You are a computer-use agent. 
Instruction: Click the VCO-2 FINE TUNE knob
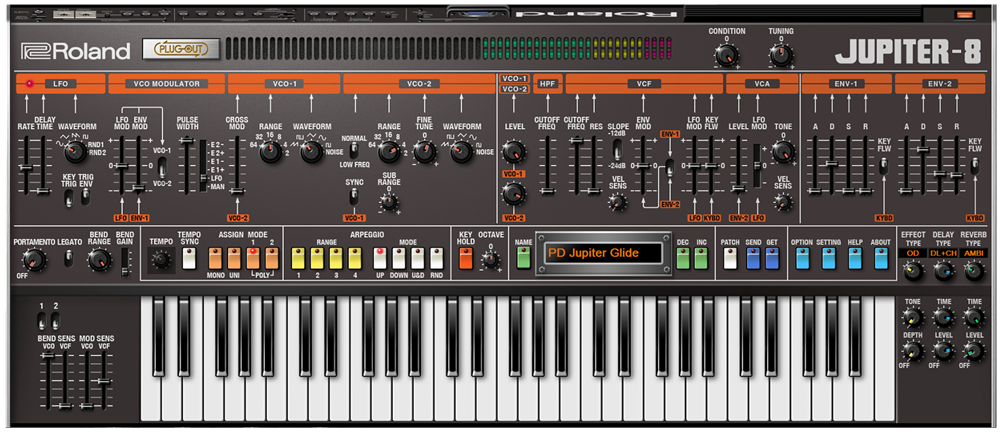tap(424, 152)
